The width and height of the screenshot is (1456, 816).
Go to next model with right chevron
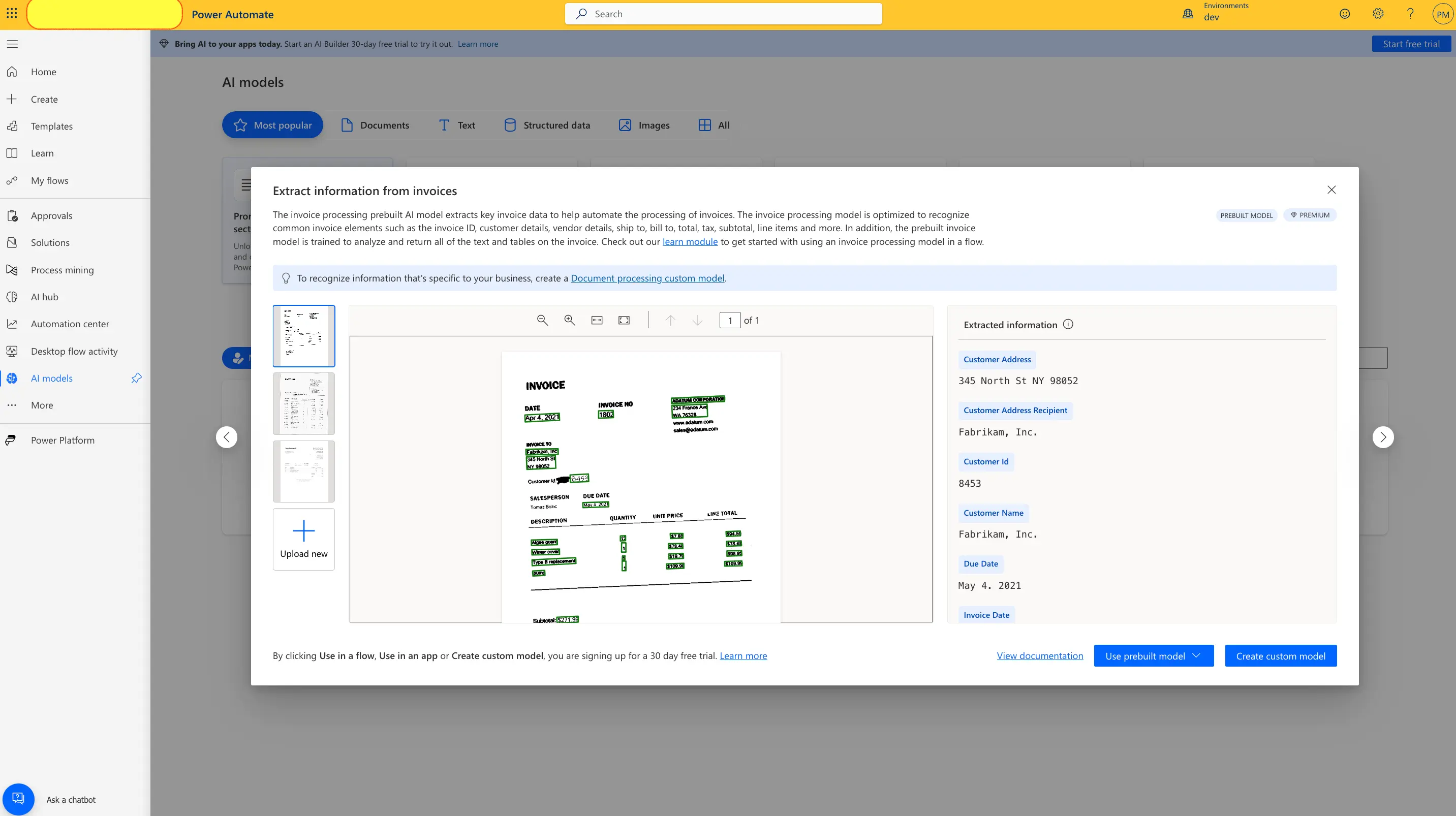tap(1382, 437)
